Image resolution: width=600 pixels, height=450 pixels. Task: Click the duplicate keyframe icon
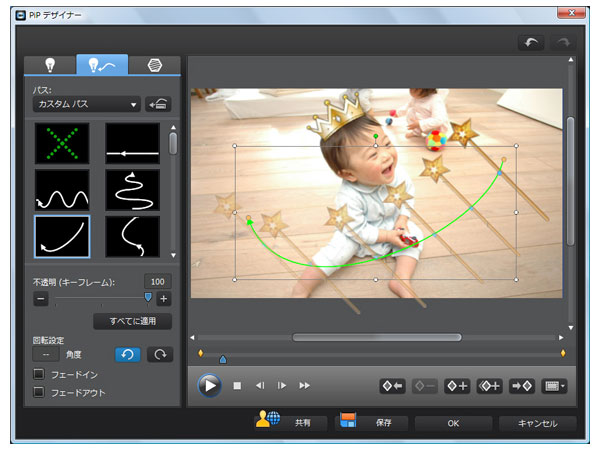coord(489,386)
